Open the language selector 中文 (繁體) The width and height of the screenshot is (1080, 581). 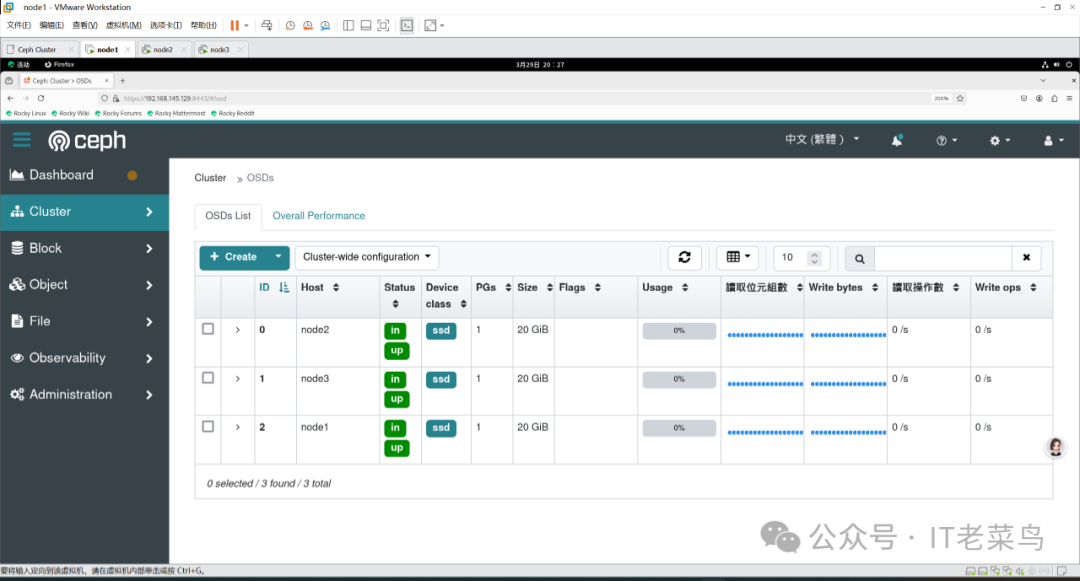(x=822, y=140)
